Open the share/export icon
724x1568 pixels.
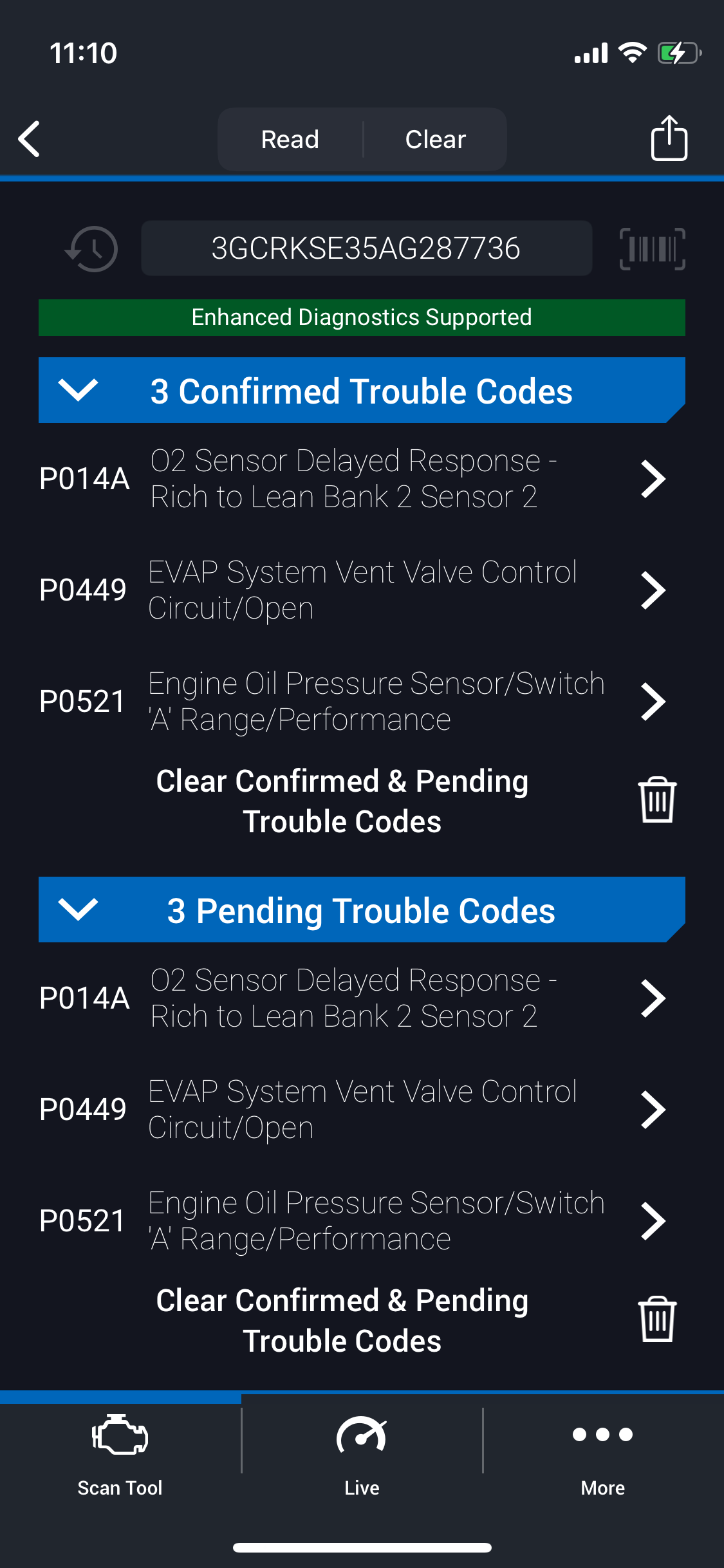(x=669, y=138)
